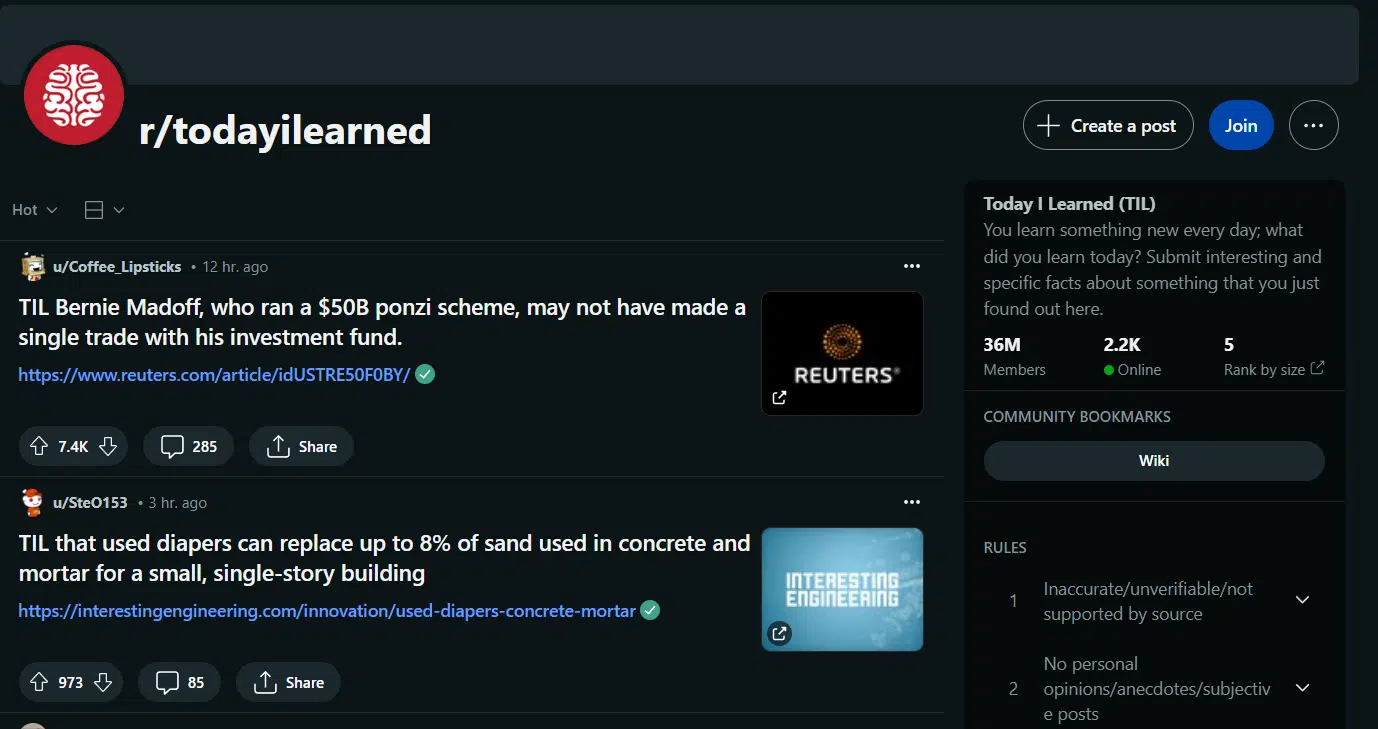This screenshot has width=1378, height=729.
Task: Upvote the used diapers concrete post
Action: 39,683
